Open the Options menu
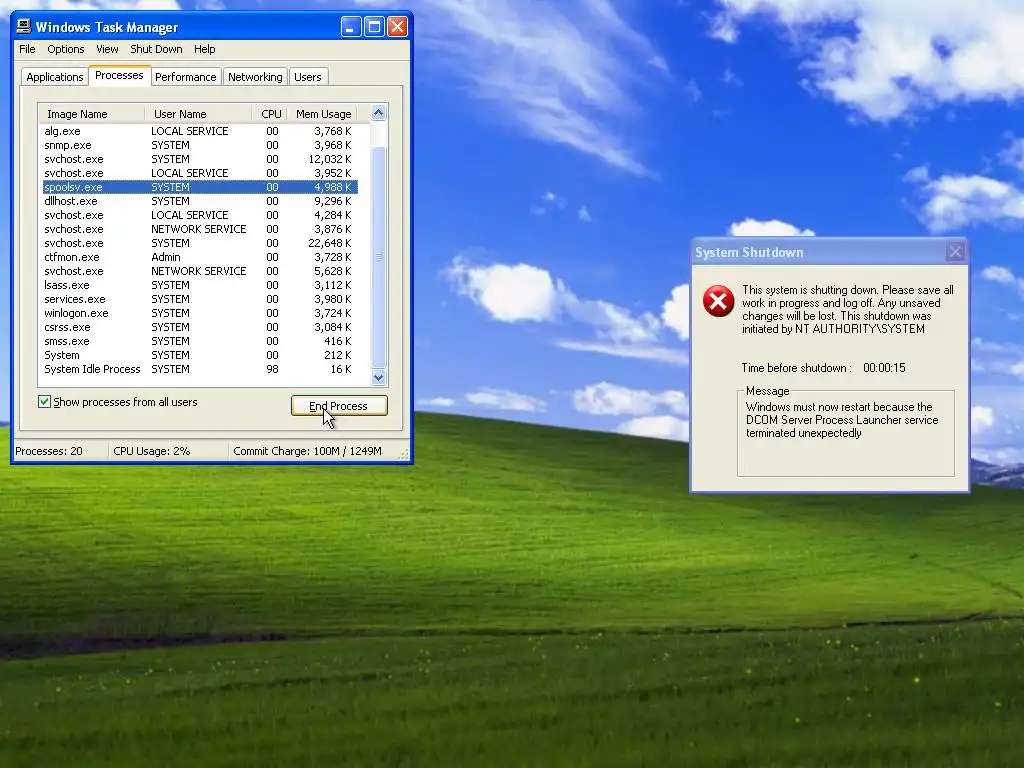The height and width of the screenshot is (768, 1024). (x=65, y=49)
